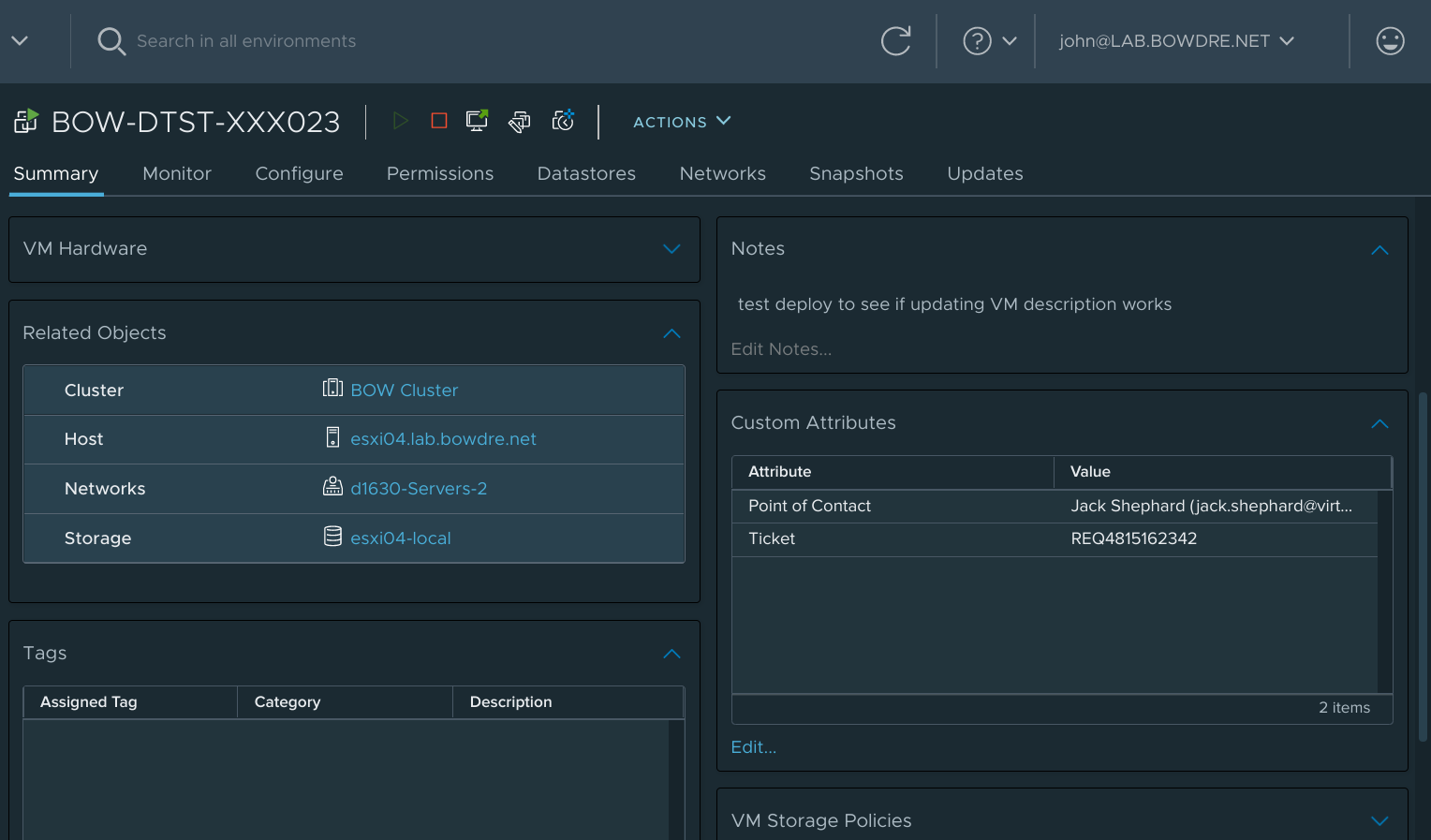The height and width of the screenshot is (840, 1431).
Task: Sort by the Attribute column header
Action: (893, 472)
